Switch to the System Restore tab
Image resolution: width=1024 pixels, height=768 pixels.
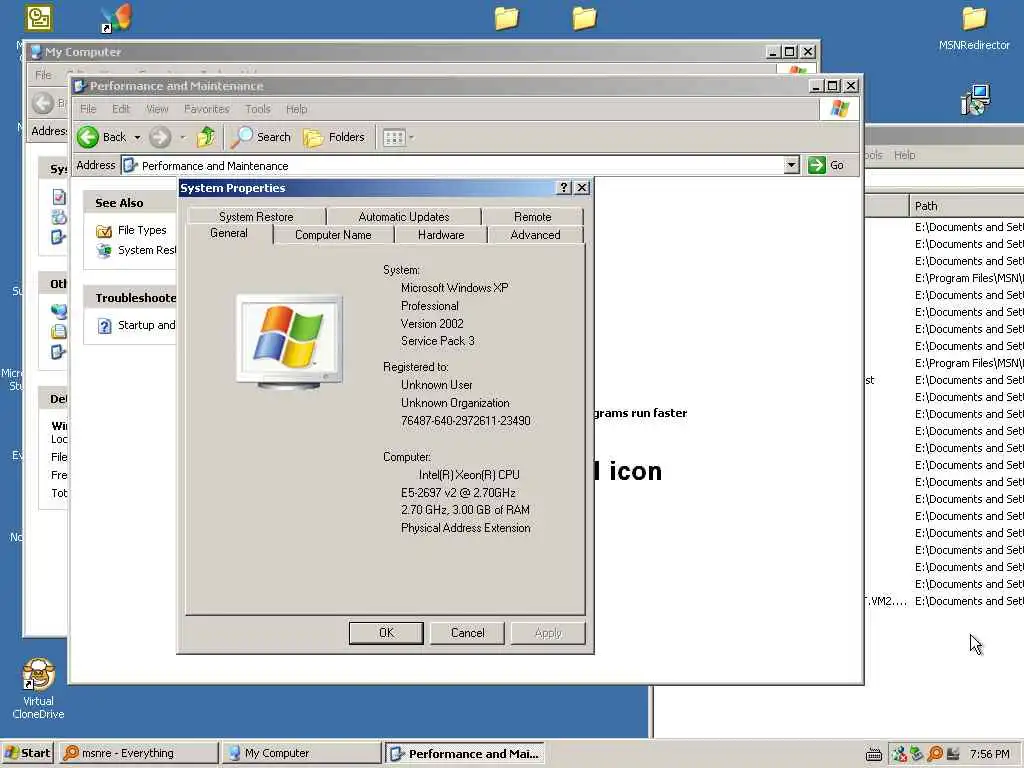coord(256,217)
